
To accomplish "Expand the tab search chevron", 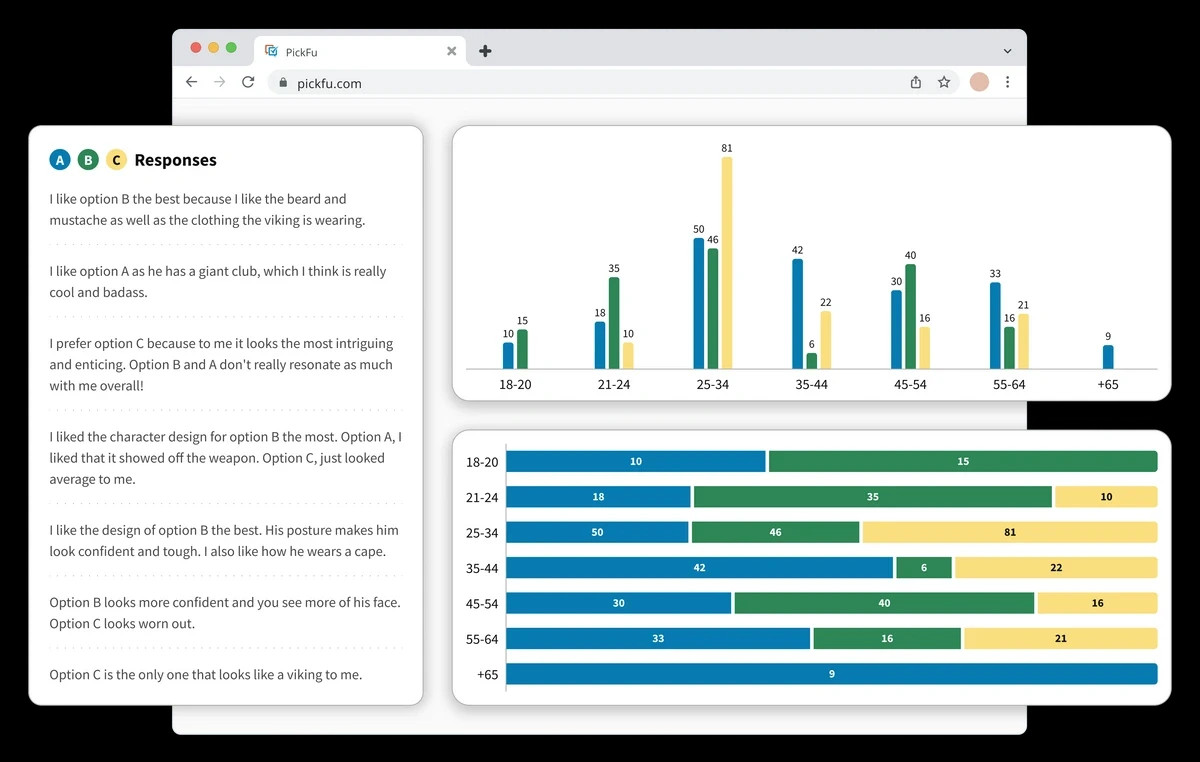I will point(1007,51).
